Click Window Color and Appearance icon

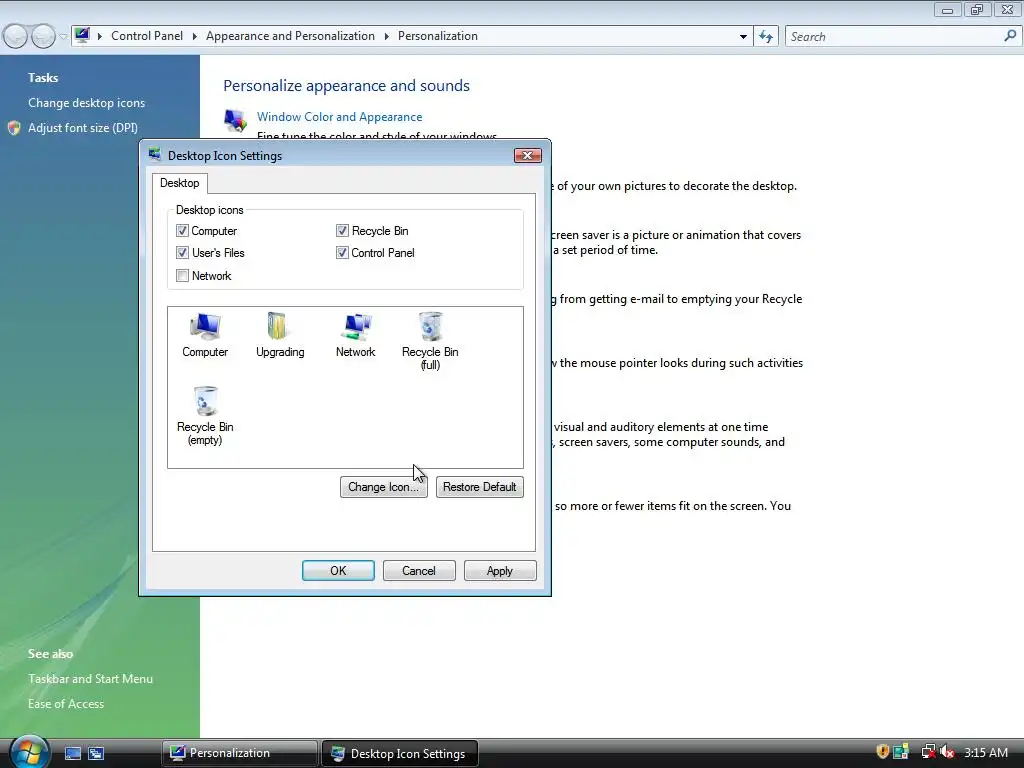235,120
